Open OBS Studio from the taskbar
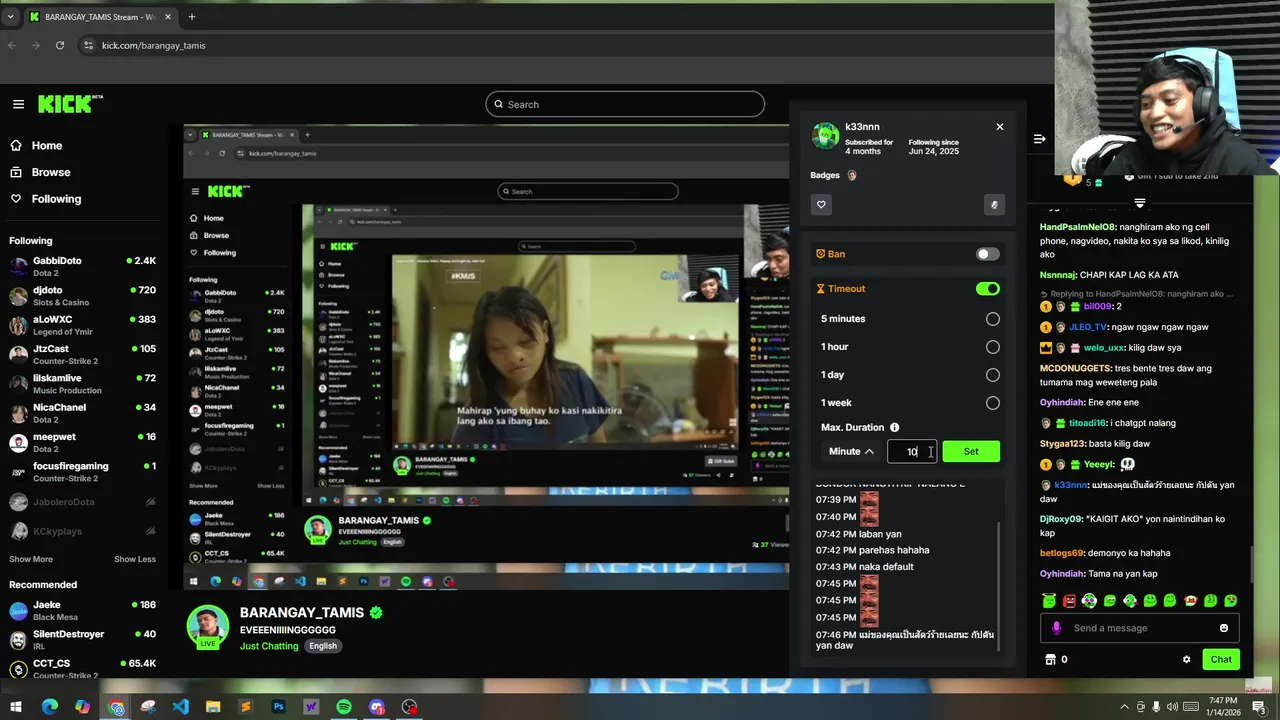Image resolution: width=1280 pixels, height=720 pixels. 410,707
